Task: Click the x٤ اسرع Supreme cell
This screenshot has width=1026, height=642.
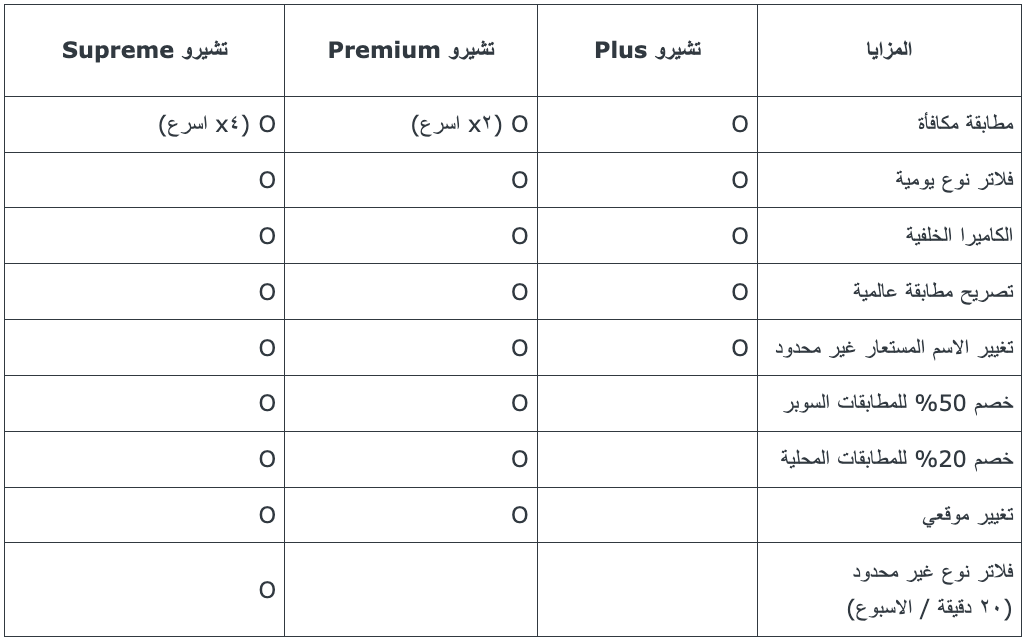Action: pyautogui.click(x=217, y=124)
